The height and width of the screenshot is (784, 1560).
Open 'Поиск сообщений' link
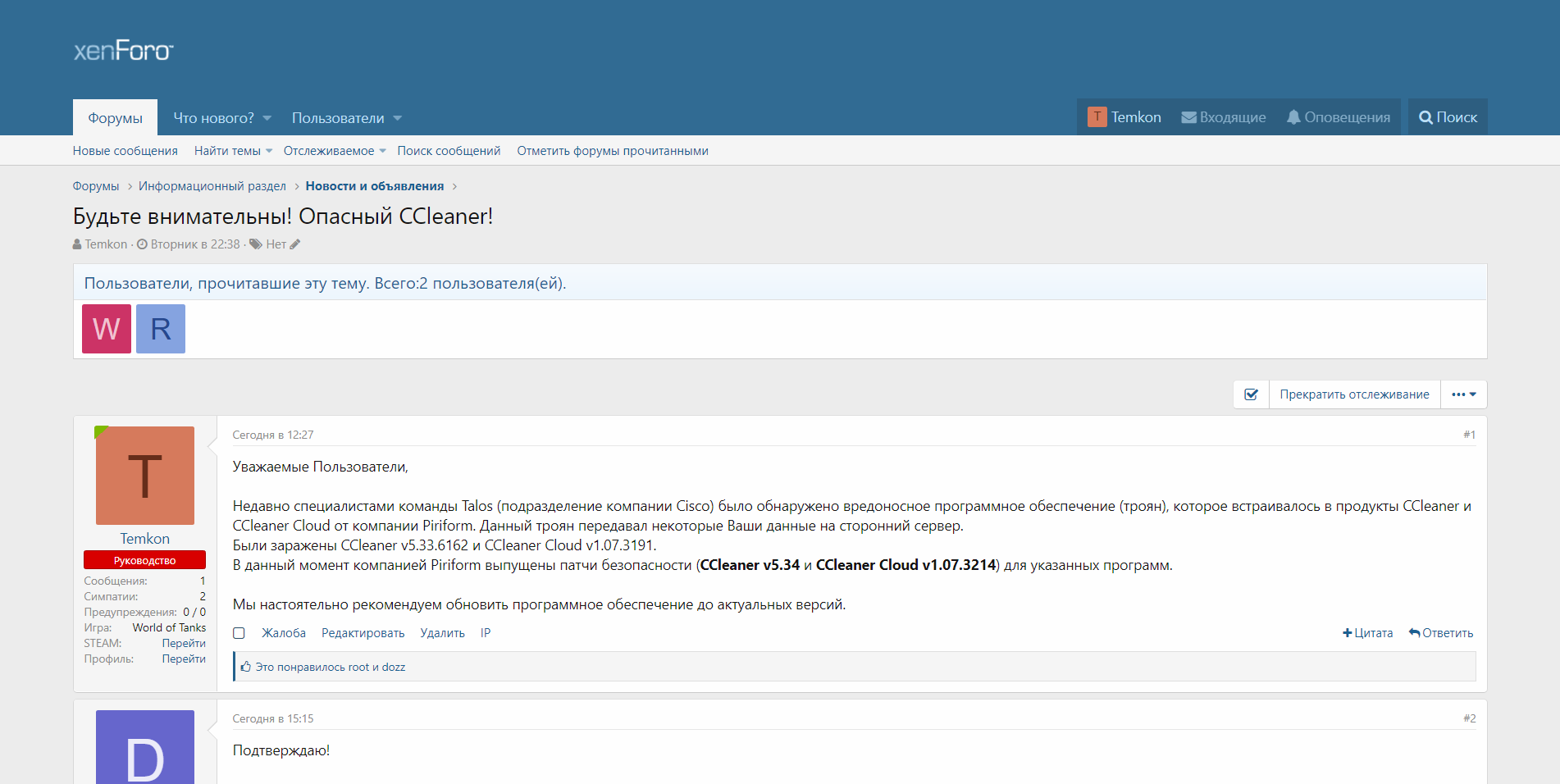449,151
